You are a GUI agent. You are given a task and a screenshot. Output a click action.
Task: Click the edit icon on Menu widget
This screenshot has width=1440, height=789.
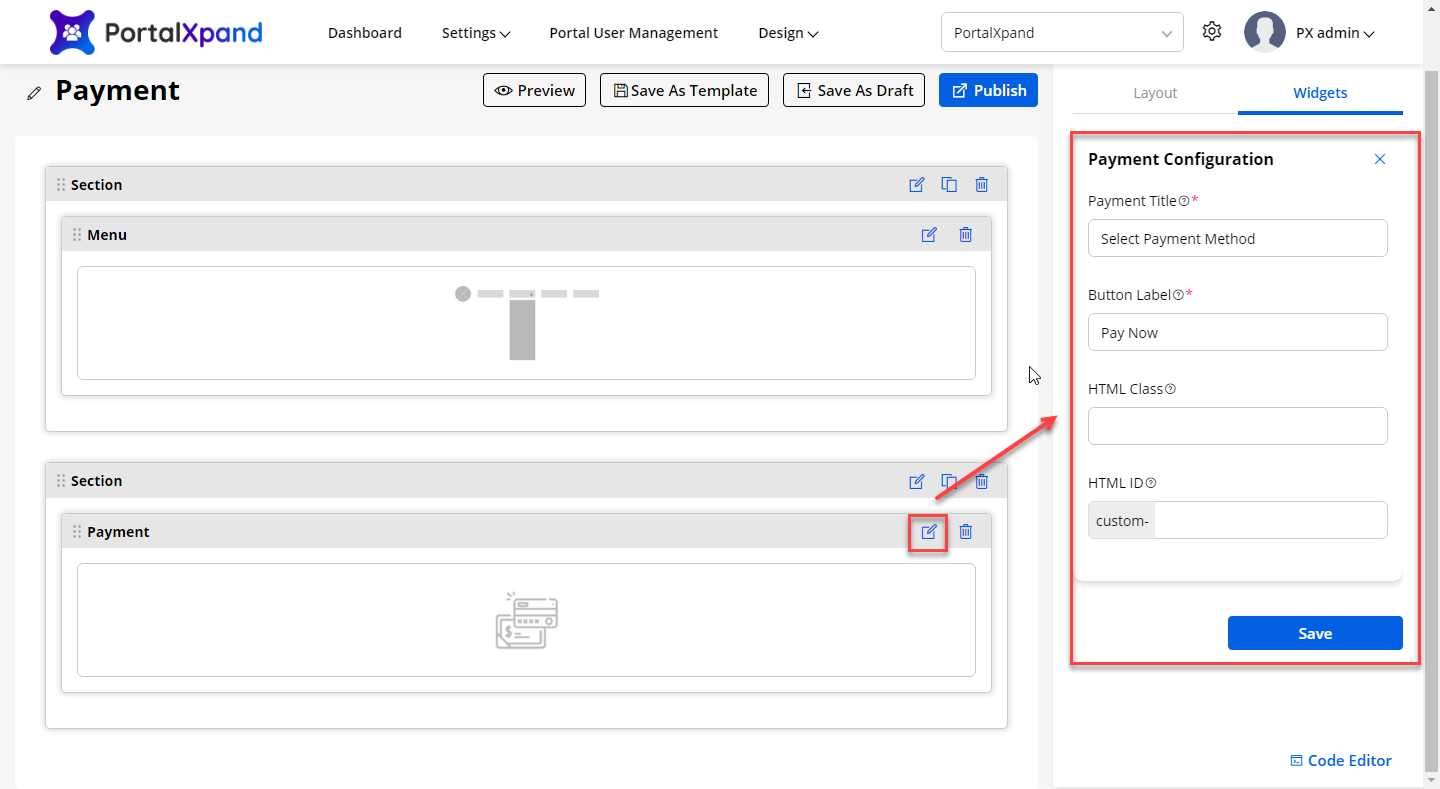[x=929, y=235]
